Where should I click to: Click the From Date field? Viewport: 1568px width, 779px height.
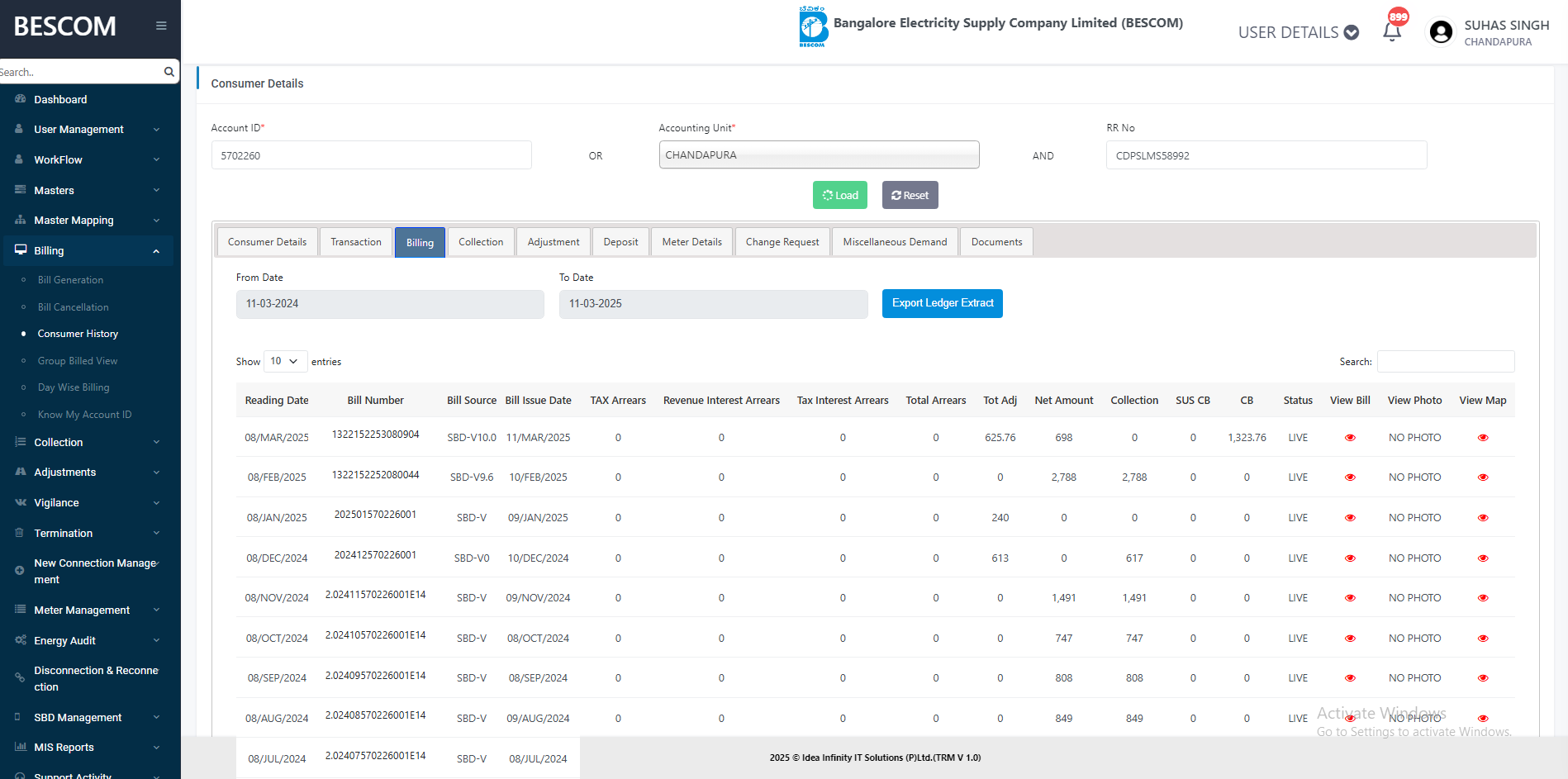click(390, 304)
